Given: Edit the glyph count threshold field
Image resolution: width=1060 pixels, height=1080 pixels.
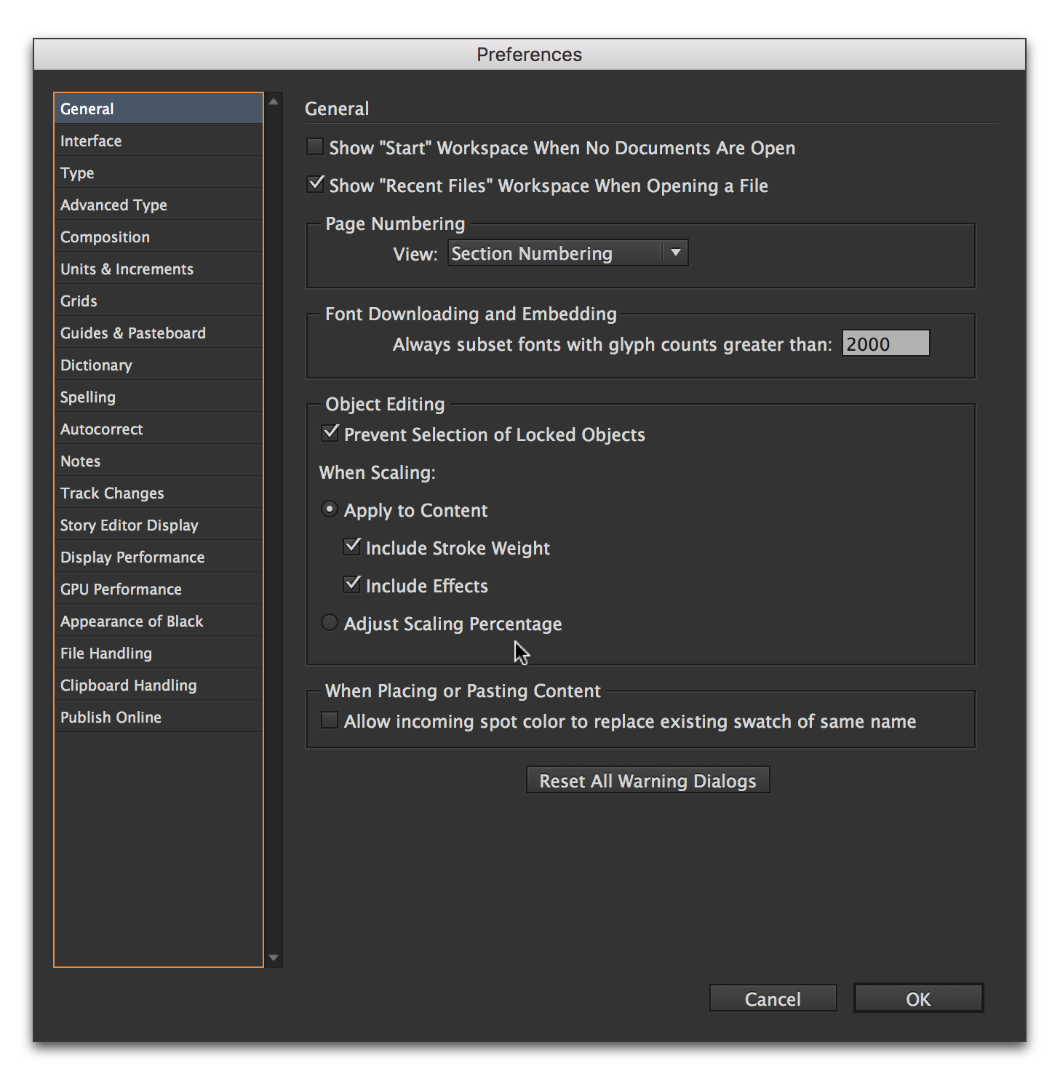Looking at the screenshot, I should (x=885, y=343).
